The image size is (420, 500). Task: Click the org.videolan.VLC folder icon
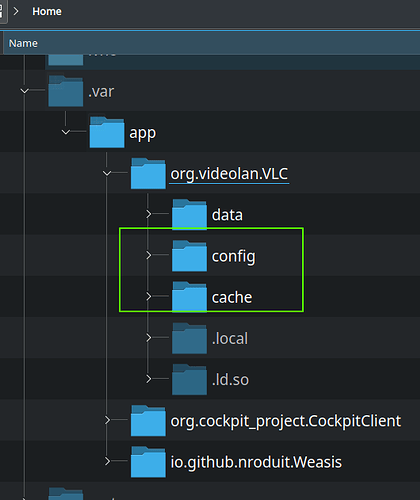click(x=148, y=173)
